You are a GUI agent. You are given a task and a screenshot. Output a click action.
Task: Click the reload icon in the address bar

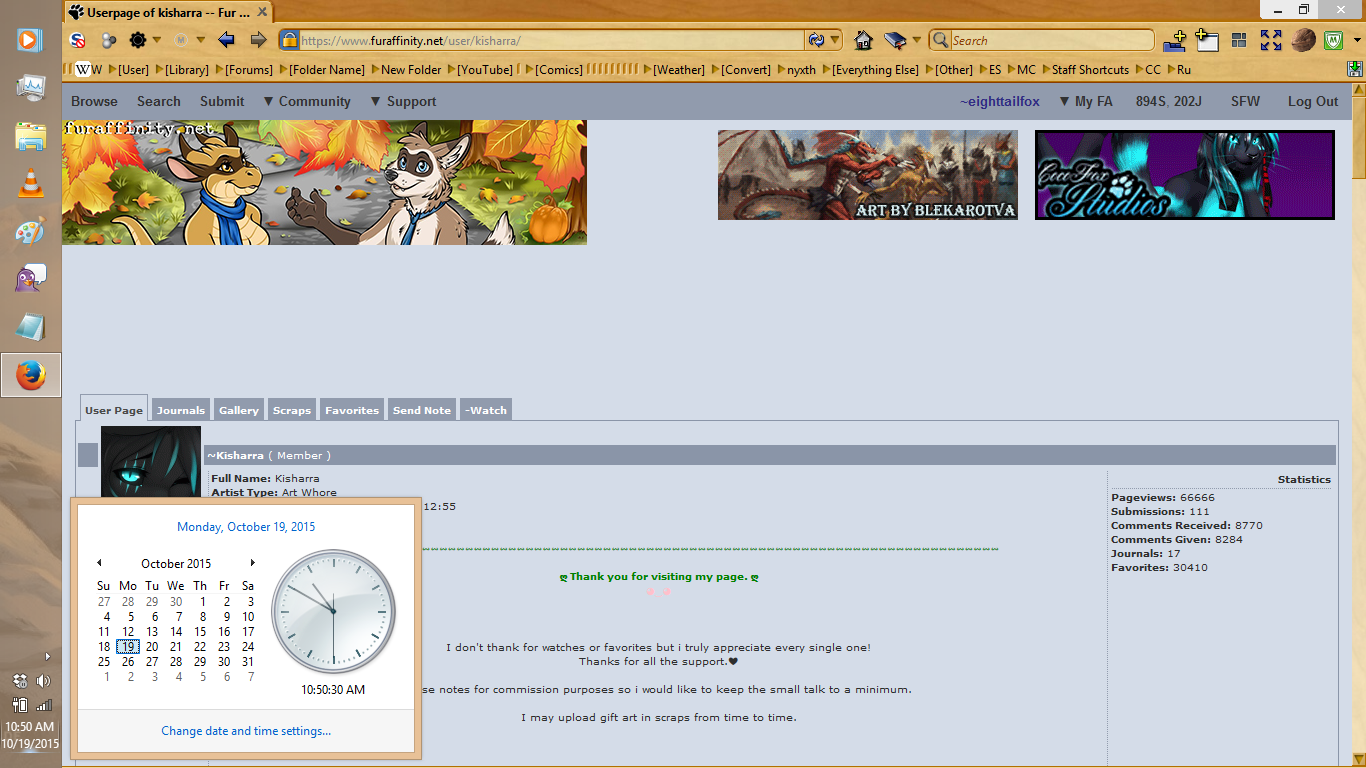coord(816,40)
